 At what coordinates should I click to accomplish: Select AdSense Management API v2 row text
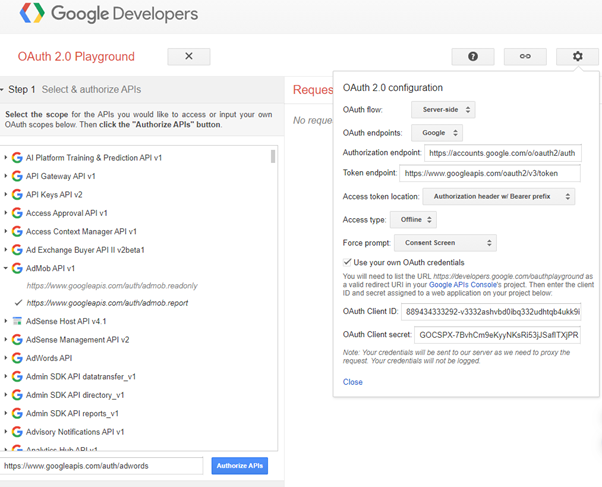[77, 340]
